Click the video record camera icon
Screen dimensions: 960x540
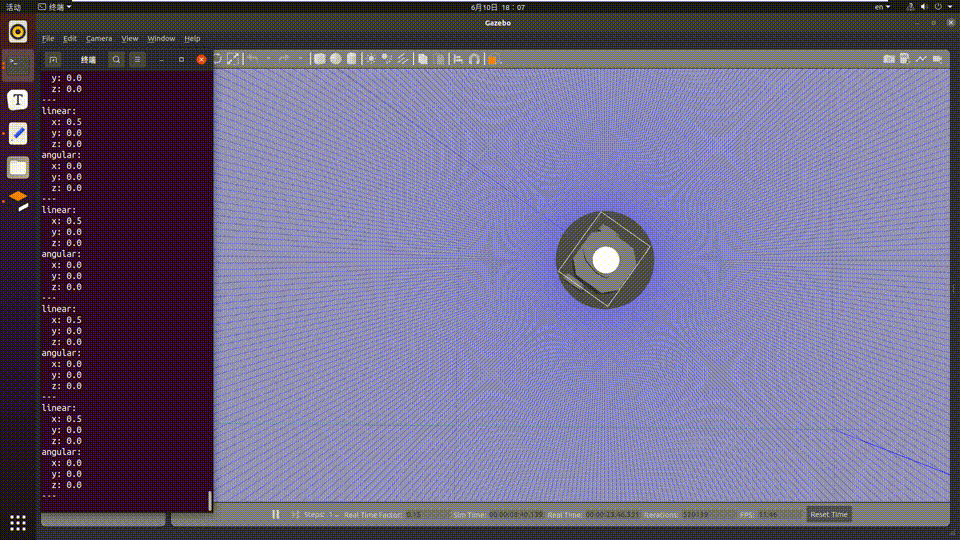[x=938, y=59]
